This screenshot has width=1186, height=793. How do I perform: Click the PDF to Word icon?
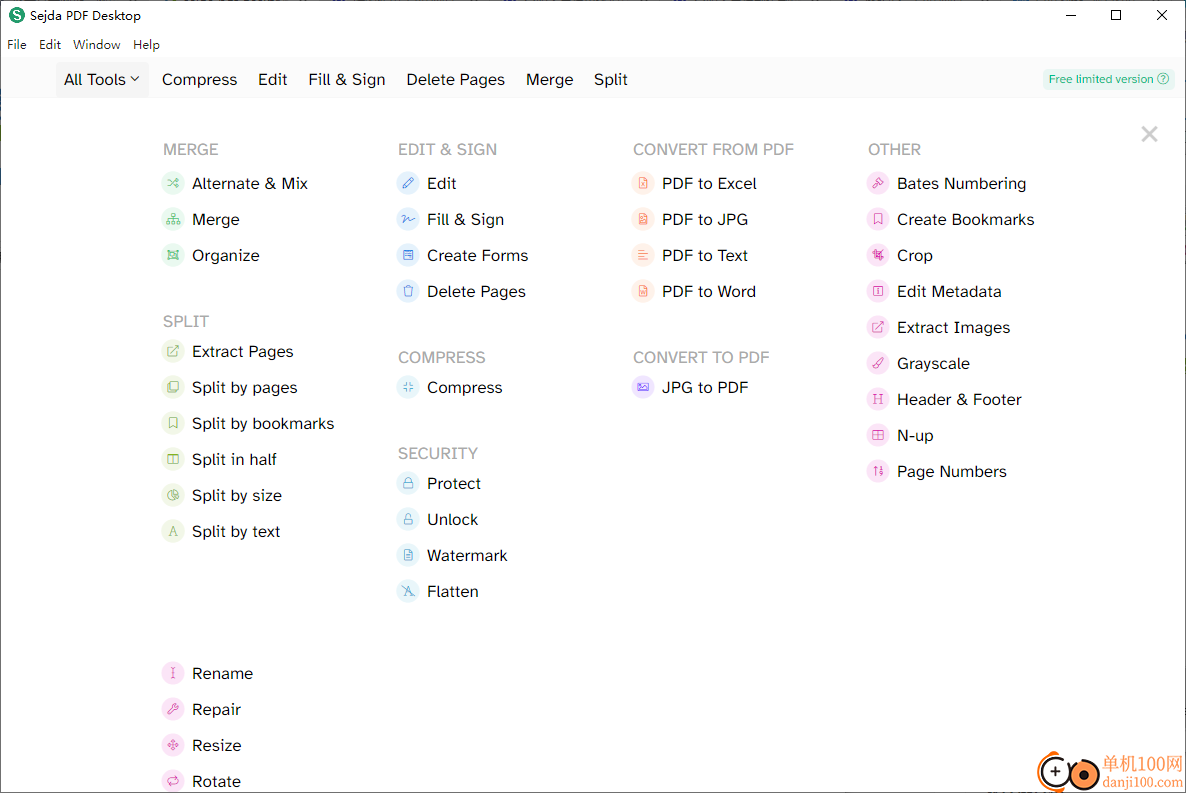click(x=643, y=291)
